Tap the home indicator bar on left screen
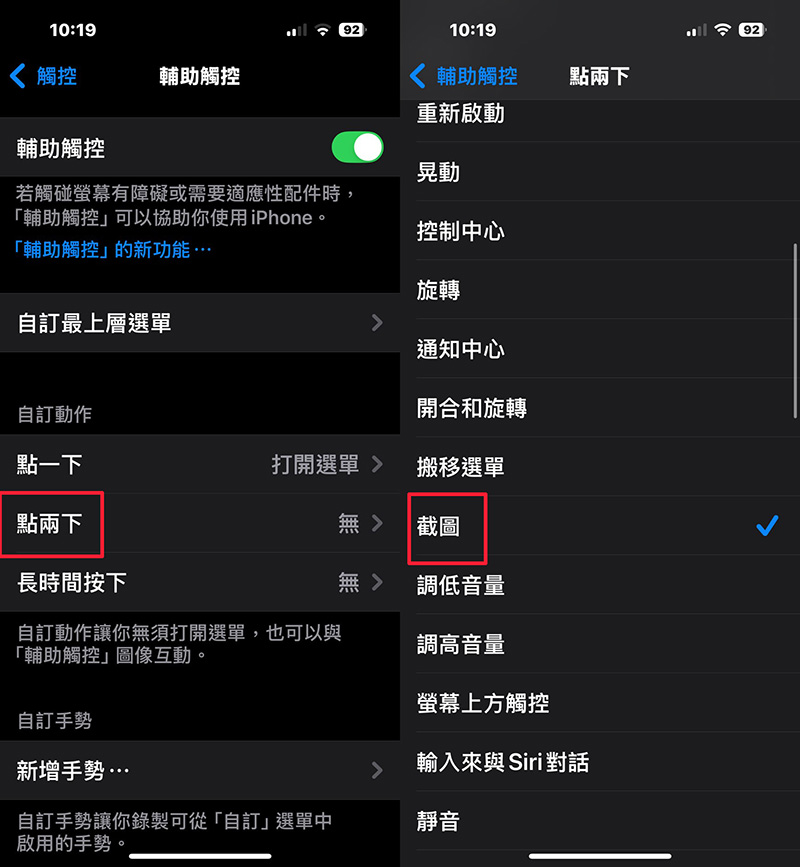 pyautogui.click(x=200, y=856)
